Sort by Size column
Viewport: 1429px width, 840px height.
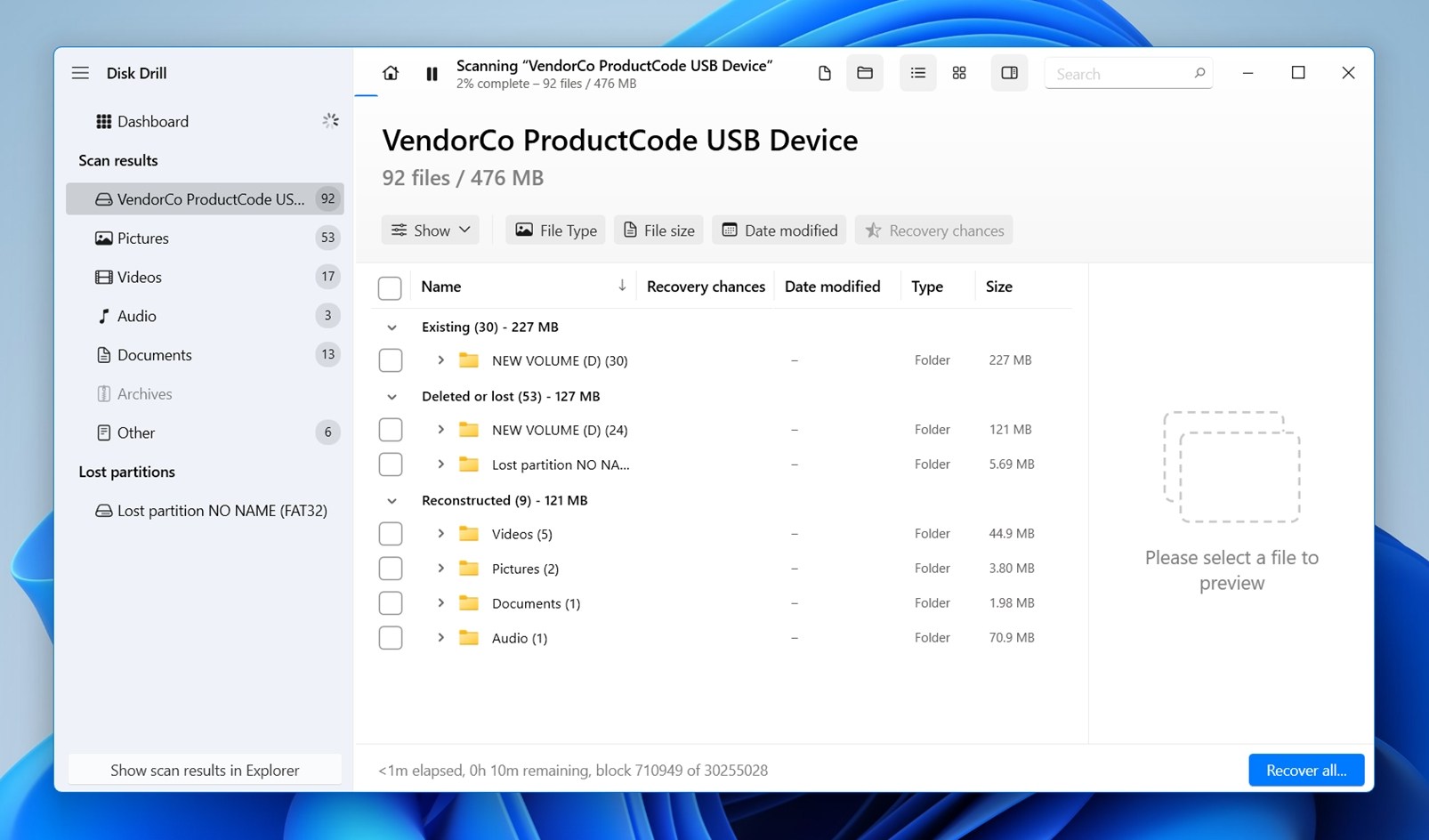(998, 287)
